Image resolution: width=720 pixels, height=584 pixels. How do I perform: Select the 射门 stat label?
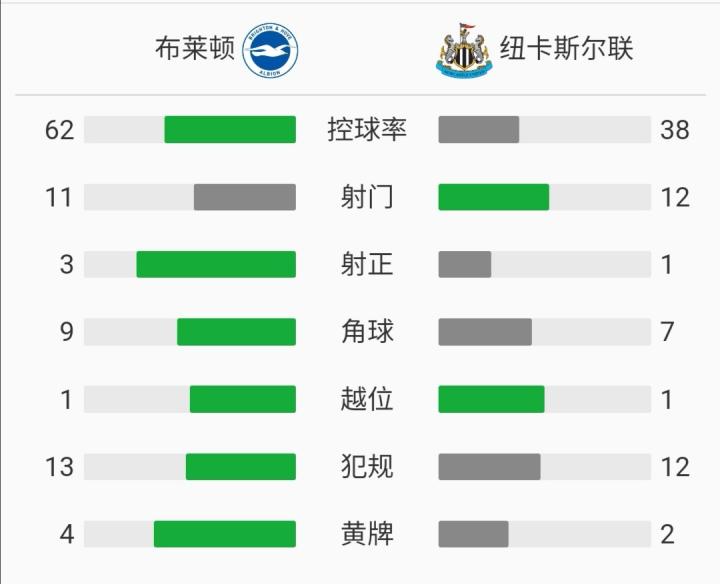point(367,197)
